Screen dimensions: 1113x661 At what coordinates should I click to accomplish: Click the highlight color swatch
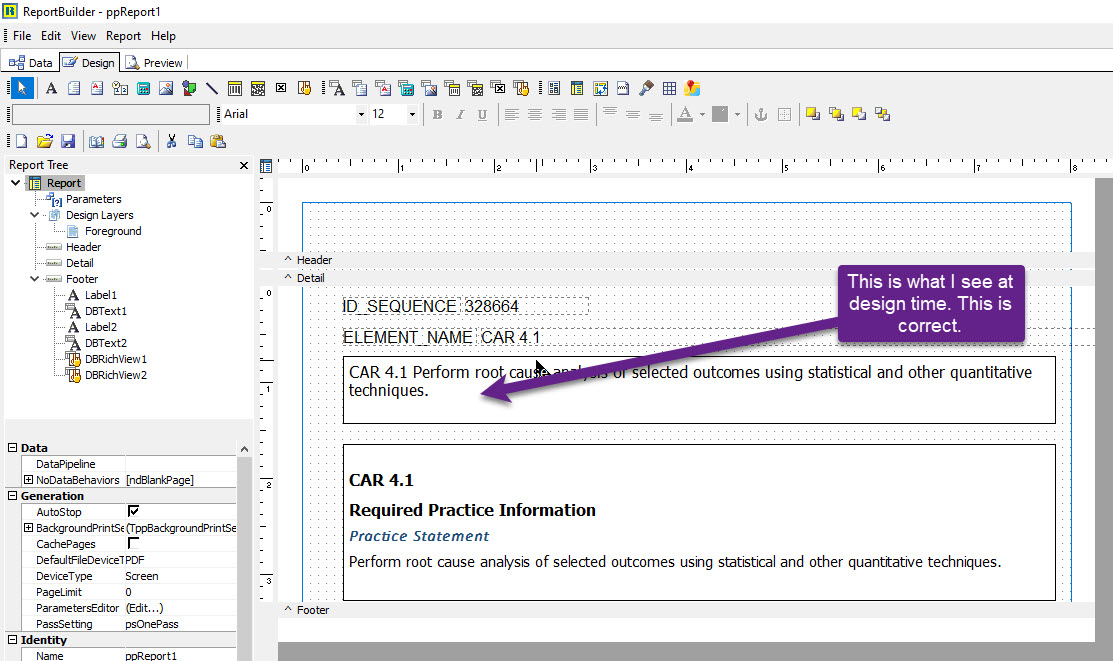pos(720,114)
